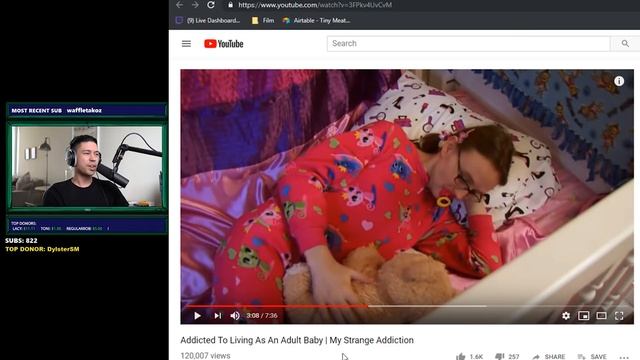The height and width of the screenshot is (360, 640).
Task: Toggle theater mode
Action: 601,316
